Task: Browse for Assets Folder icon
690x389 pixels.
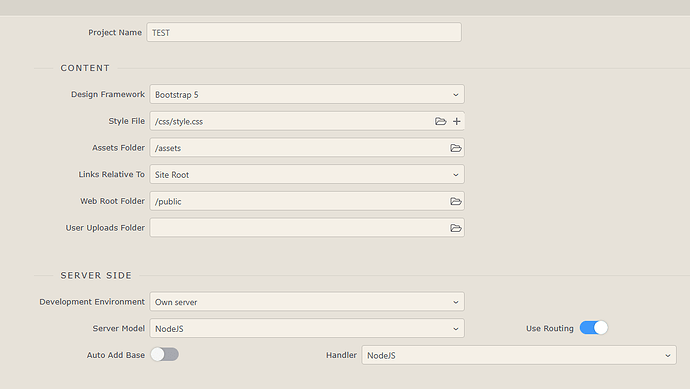Action: click(x=455, y=148)
